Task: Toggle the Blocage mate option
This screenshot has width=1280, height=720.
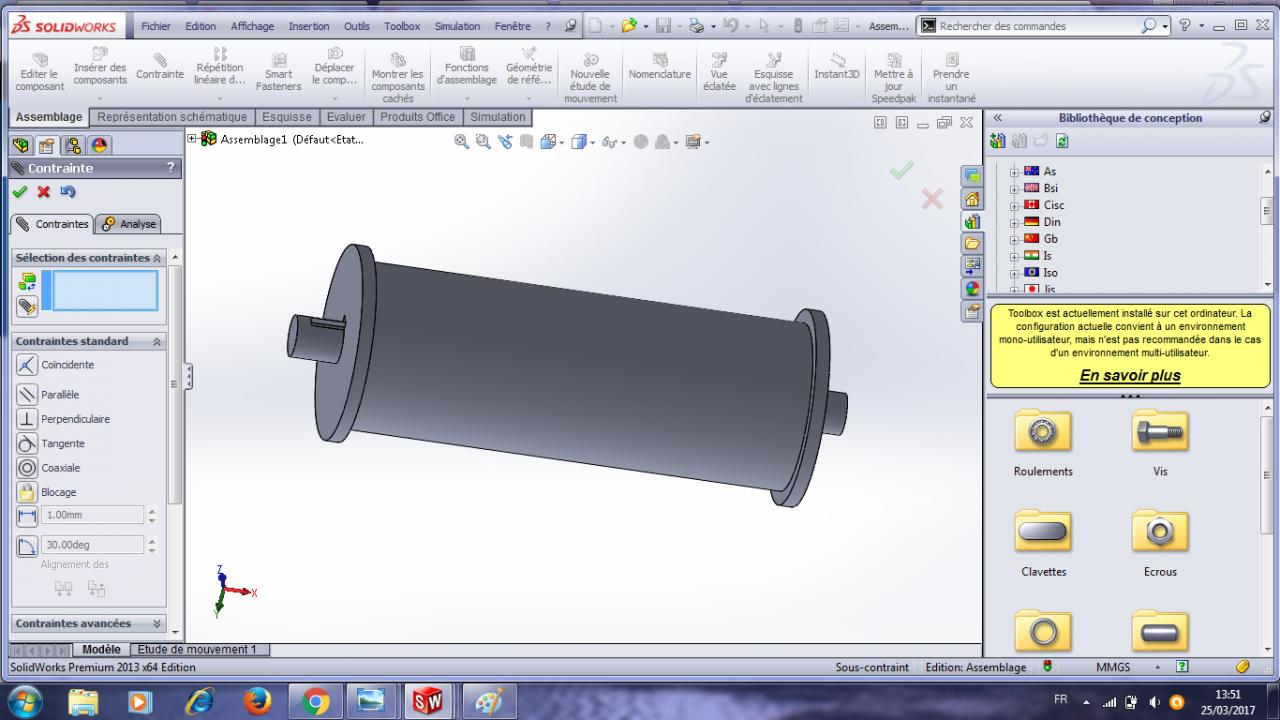Action: pyautogui.click(x=27, y=492)
